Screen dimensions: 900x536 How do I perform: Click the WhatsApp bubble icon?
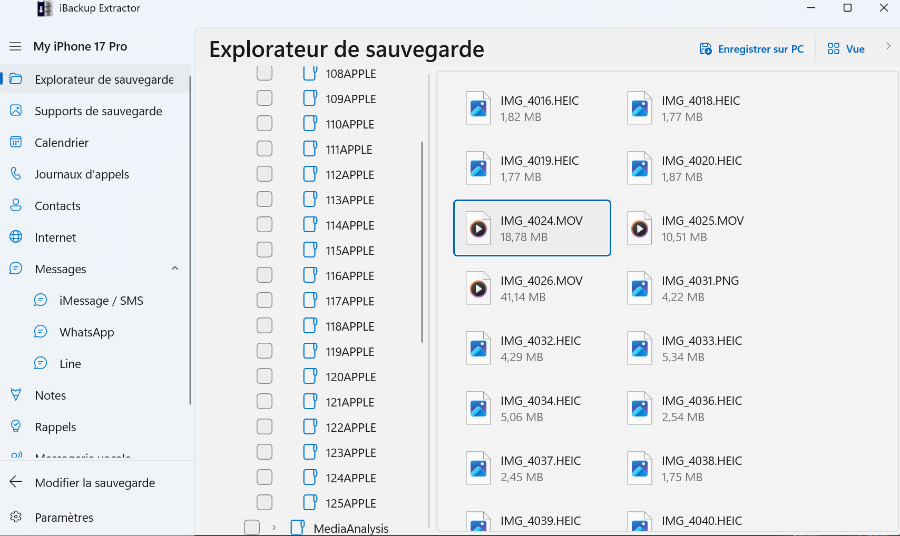coord(41,332)
